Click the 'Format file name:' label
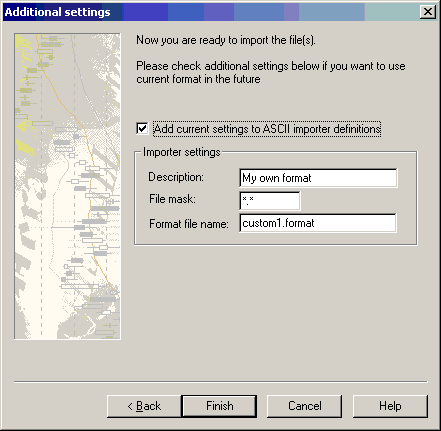The image size is (441, 431). (x=189, y=224)
